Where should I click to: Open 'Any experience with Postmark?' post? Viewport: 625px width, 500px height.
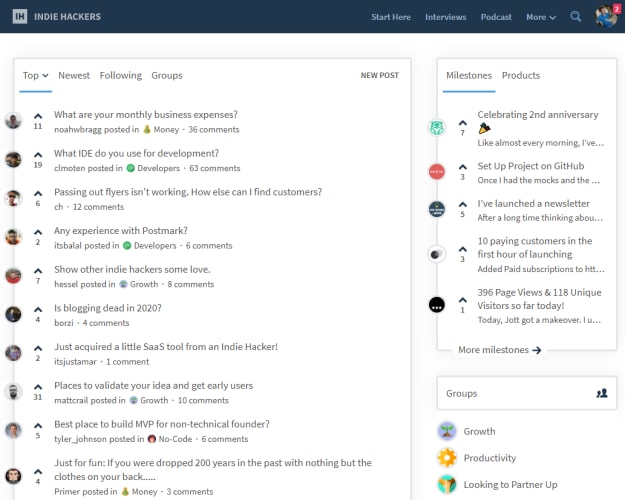[x=121, y=230]
